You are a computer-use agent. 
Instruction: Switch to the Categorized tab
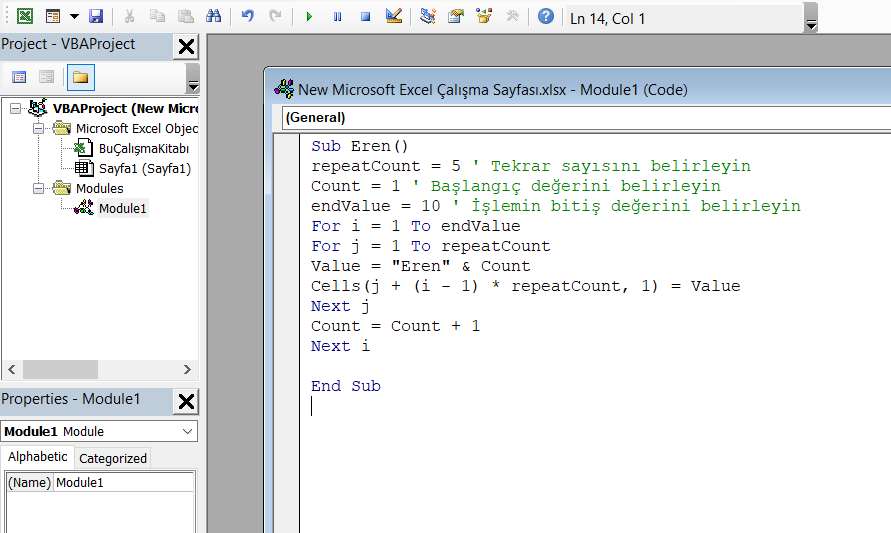[113, 458]
